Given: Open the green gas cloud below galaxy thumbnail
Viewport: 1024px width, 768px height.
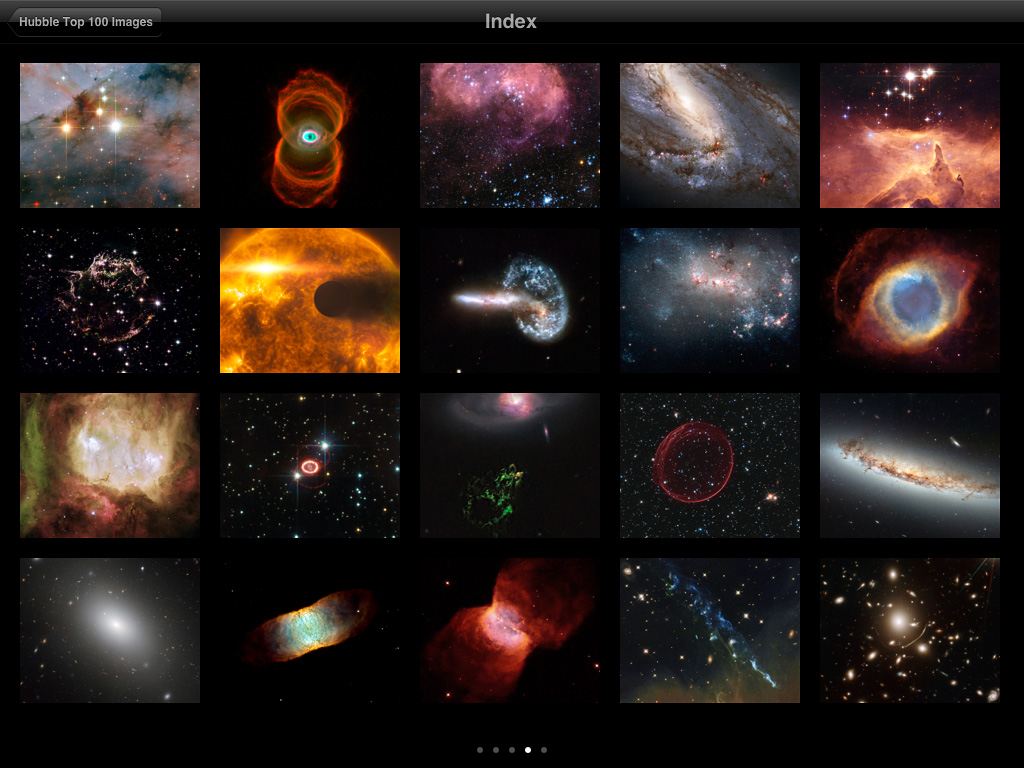Looking at the screenshot, I should coord(509,465).
